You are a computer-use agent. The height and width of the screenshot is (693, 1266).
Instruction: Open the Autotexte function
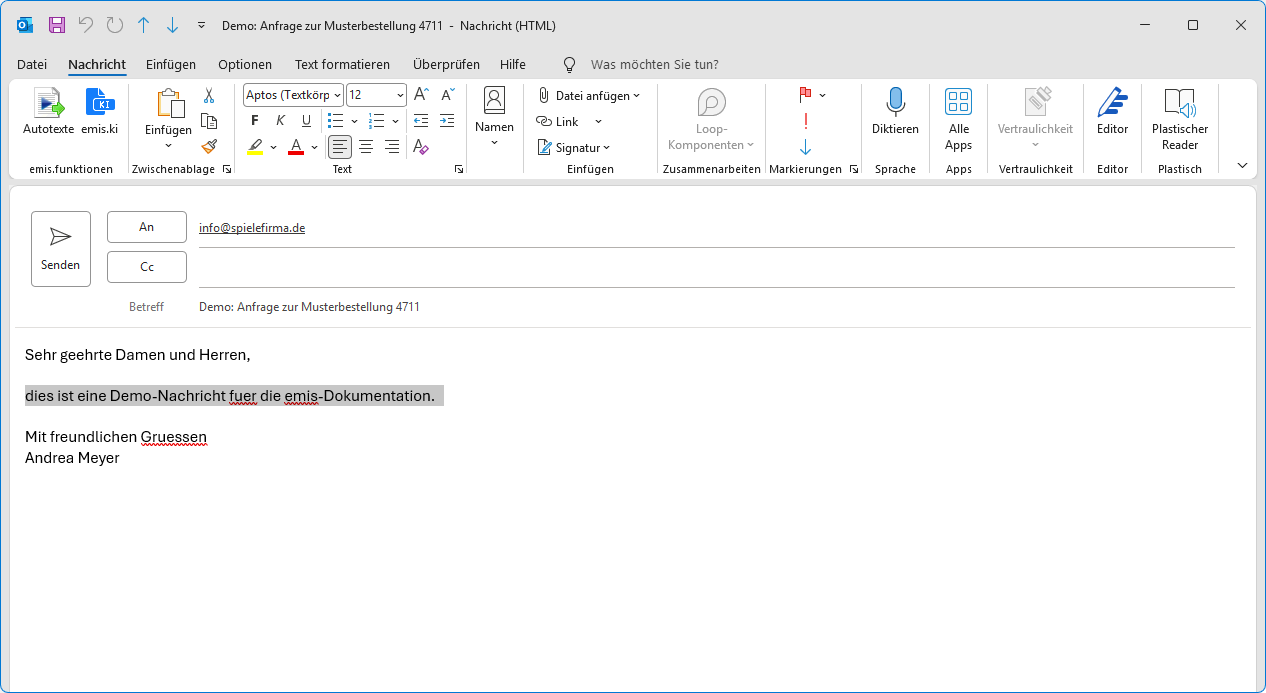click(x=48, y=111)
